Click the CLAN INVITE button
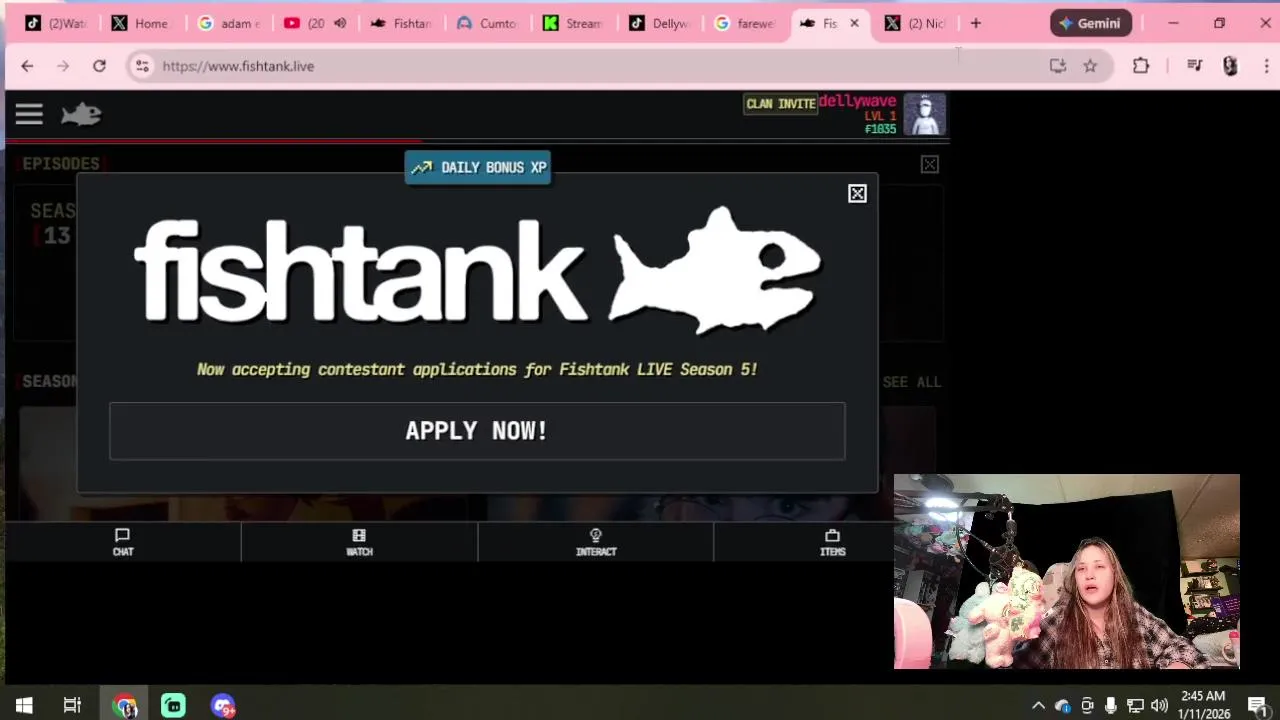1280x720 pixels. click(781, 104)
